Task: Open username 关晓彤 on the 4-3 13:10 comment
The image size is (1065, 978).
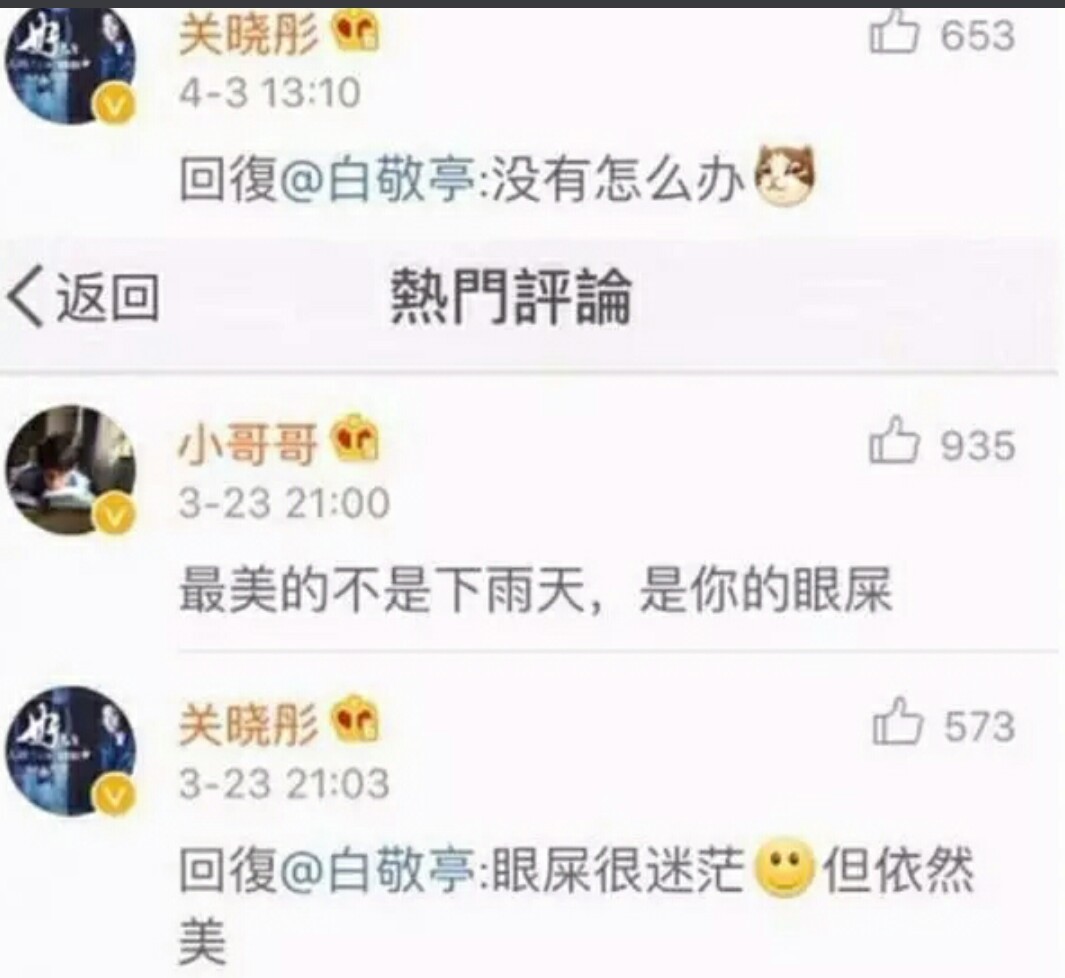Action: tap(248, 34)
